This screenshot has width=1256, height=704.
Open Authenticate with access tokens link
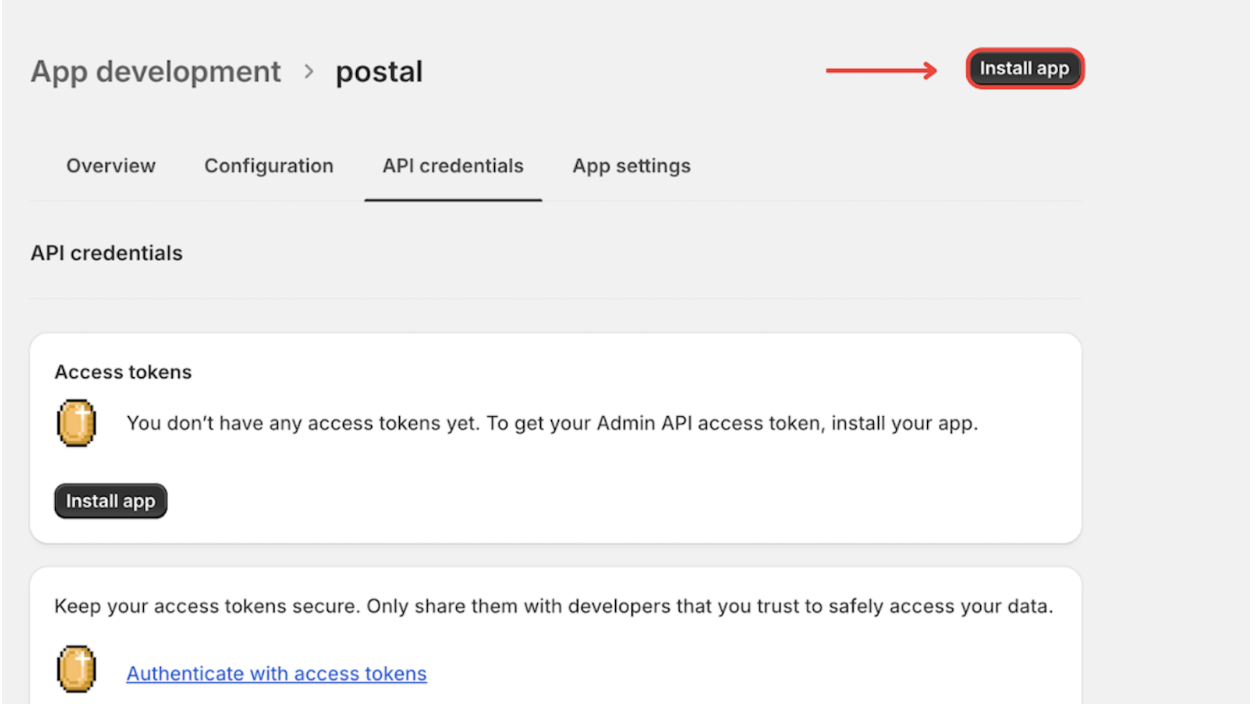pos(276,674)
